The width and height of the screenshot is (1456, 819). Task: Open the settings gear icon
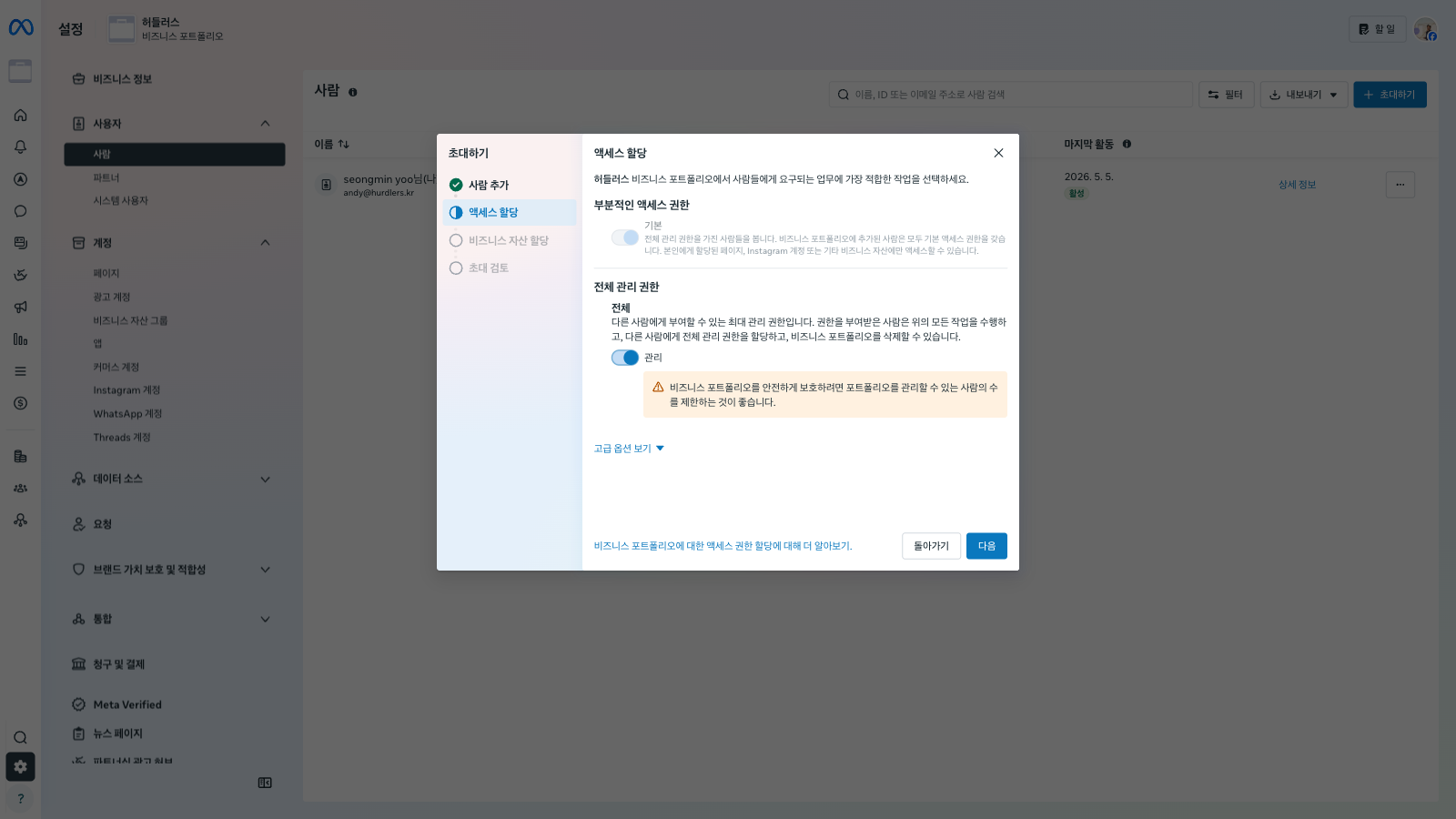pyautogui.click(x=20, y=767)
